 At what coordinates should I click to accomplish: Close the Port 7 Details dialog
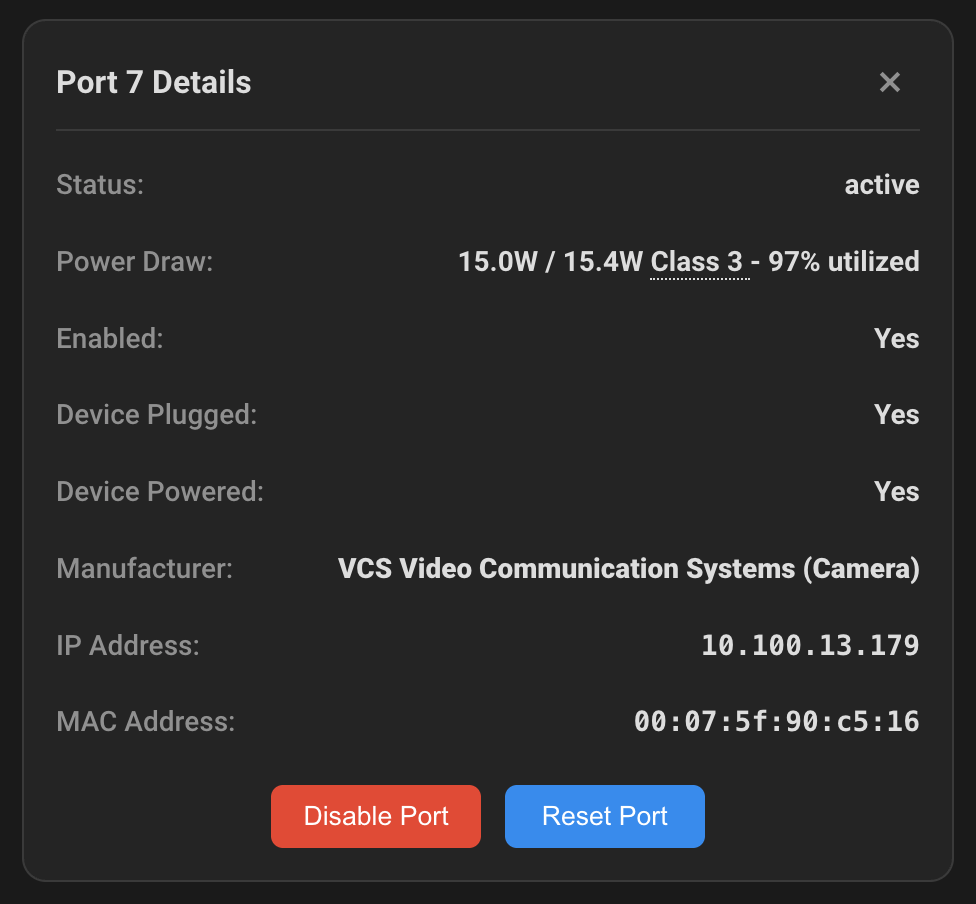[890, 82]
